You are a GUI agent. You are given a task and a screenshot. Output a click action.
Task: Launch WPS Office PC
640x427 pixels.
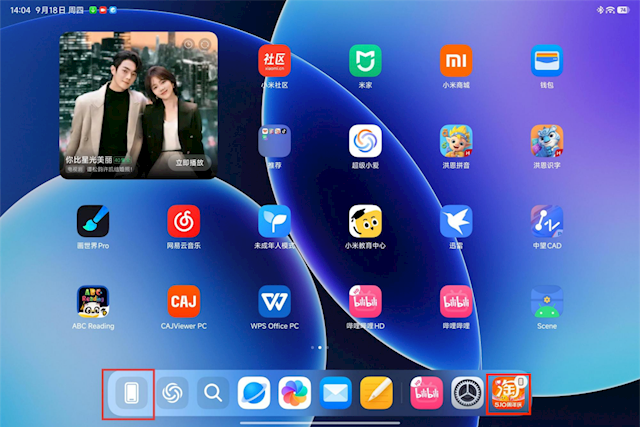[x=274, y=301]
